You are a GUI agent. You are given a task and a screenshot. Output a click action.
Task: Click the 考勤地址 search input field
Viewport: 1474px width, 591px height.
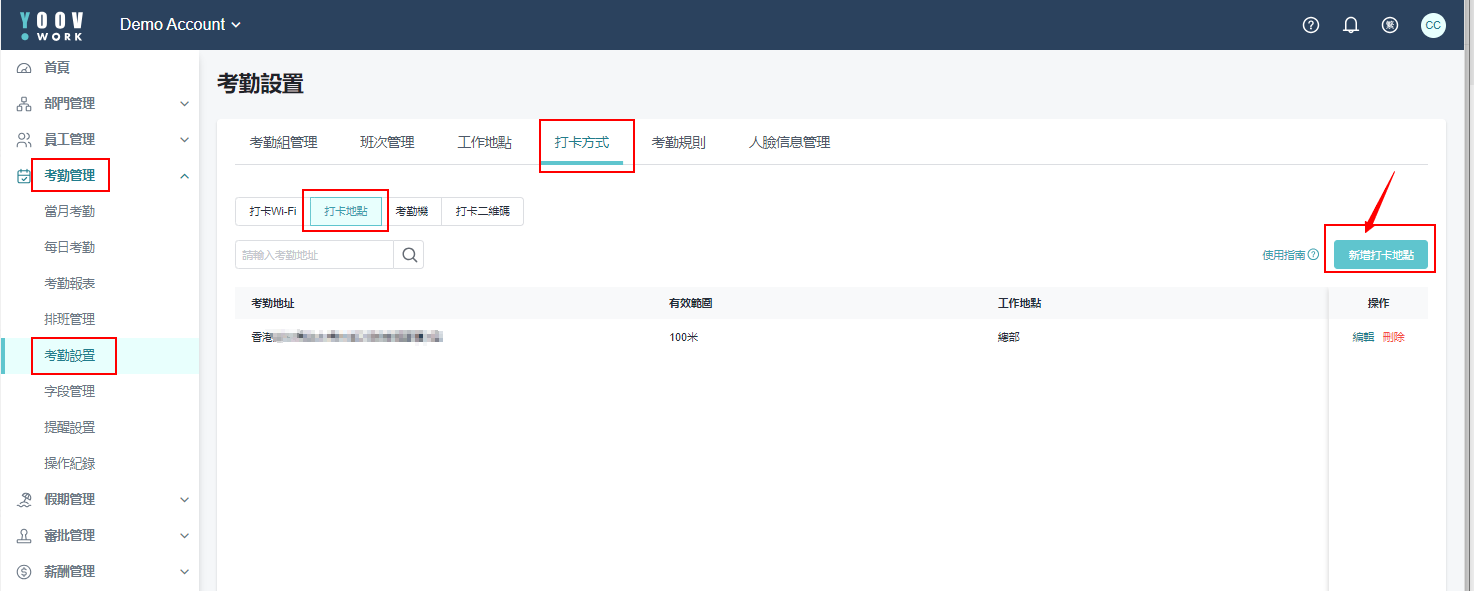coord(315,255)
